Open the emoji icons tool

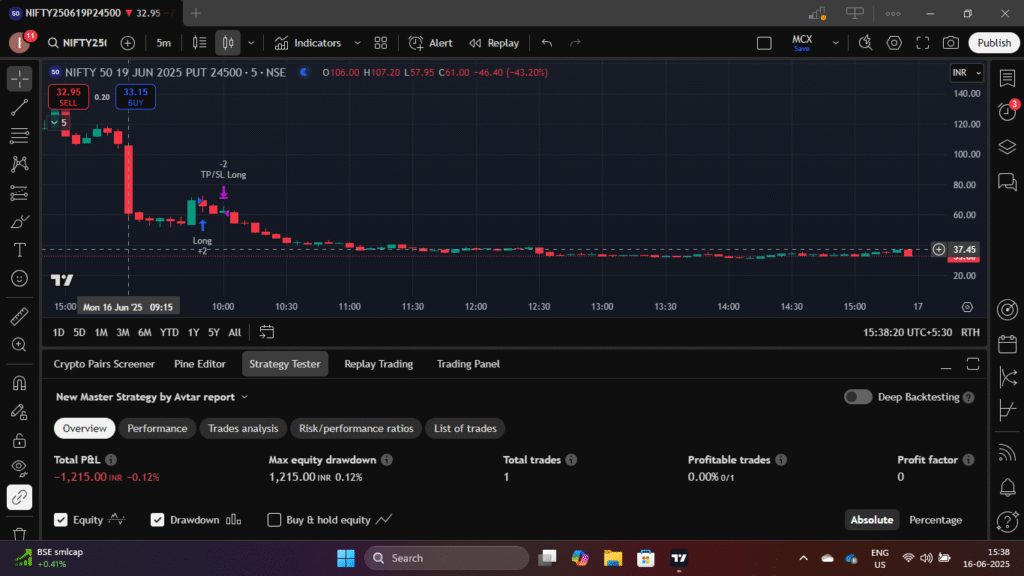pyautogui.click(x=20, y=279)
